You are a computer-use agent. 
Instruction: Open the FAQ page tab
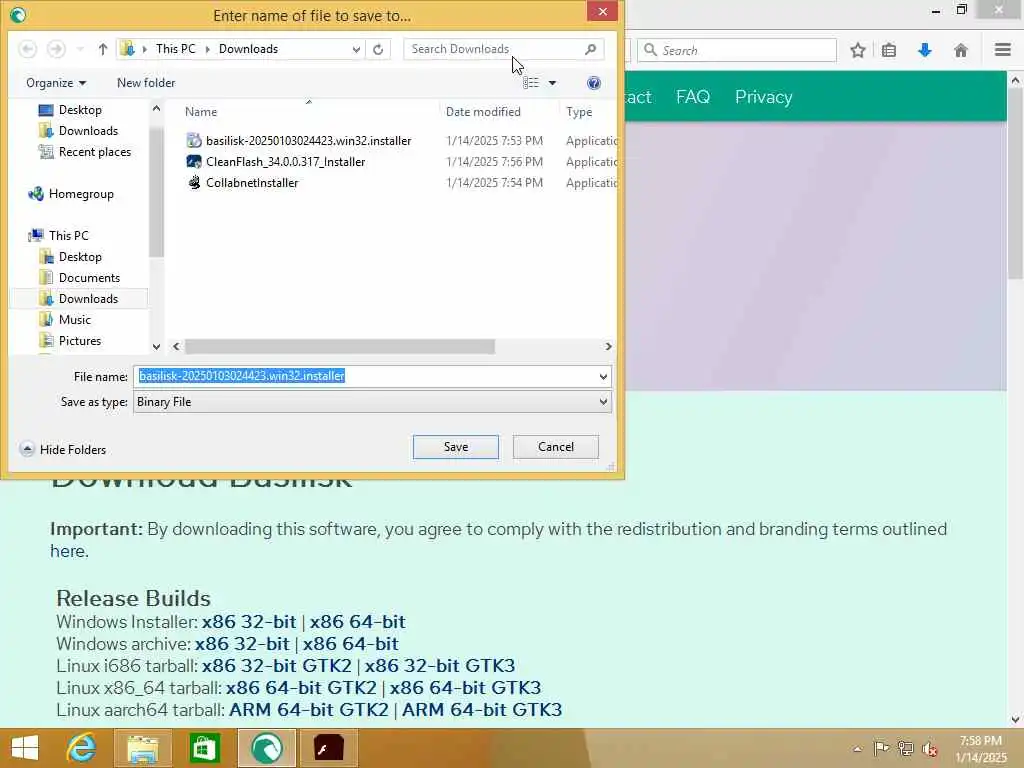click(x=693, y=97)
